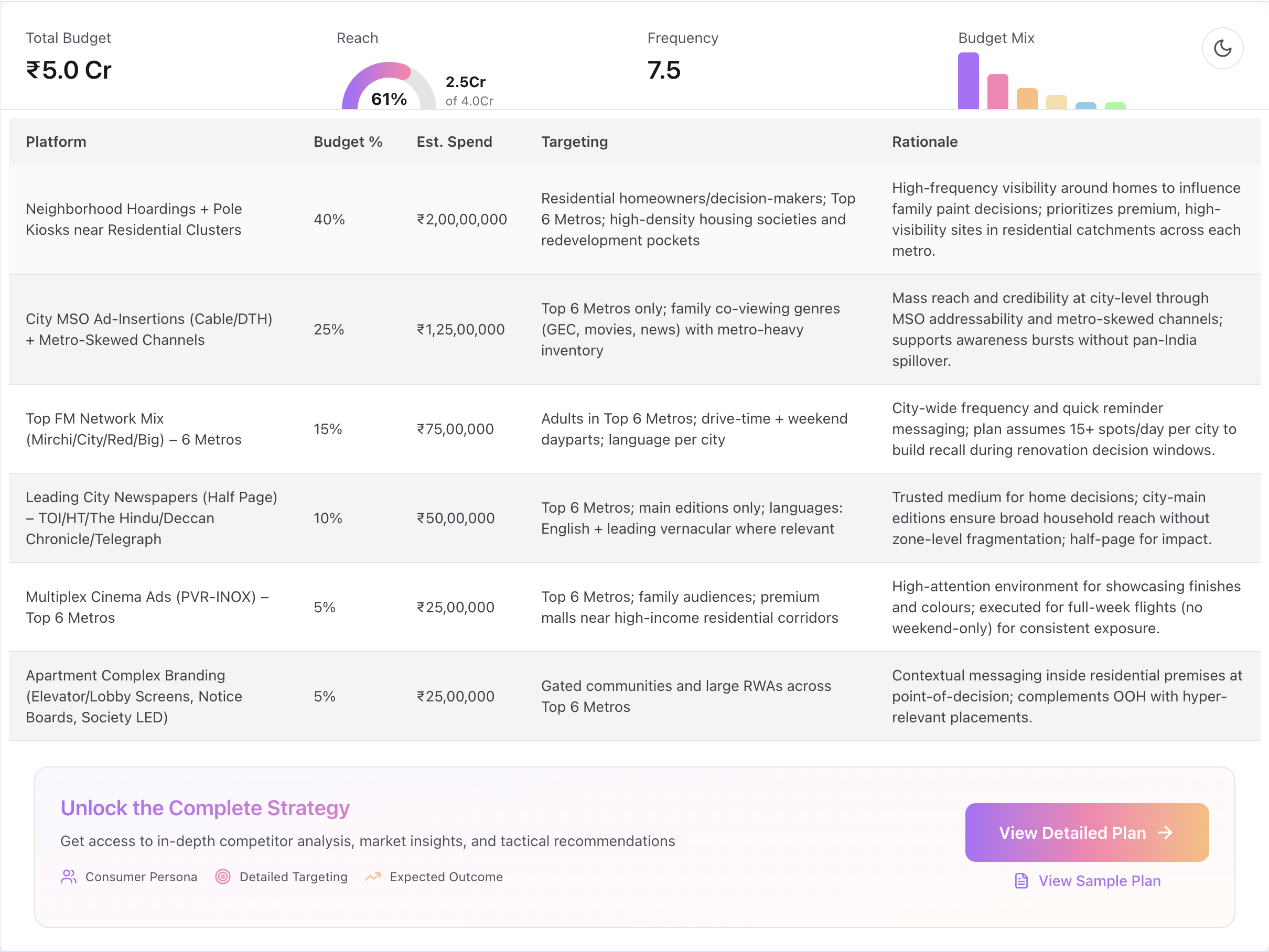Click the orange bar in Budget Mix chart
This screenshot has height=952, width=1269.
click(1026, 99)
